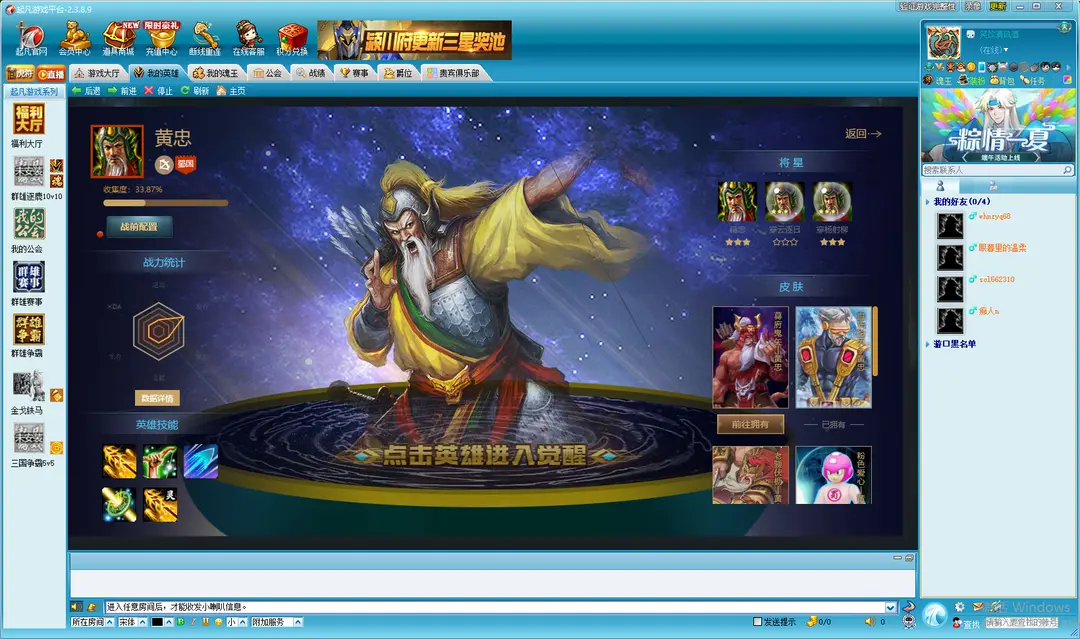The width and height of the screenshot is (1080, 639).
Task: Open the 贵宾俱乐部 VIP club tab
Action: [453, 73]
